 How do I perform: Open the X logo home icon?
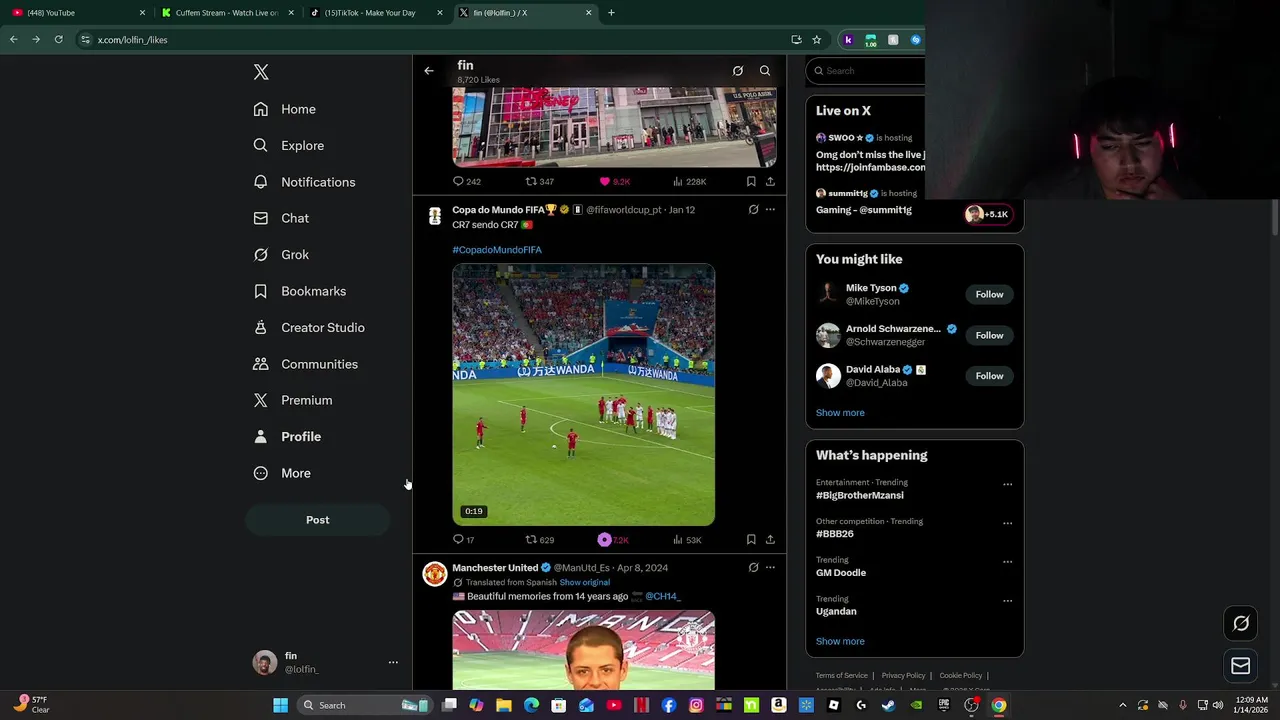[x=261, y=72]
